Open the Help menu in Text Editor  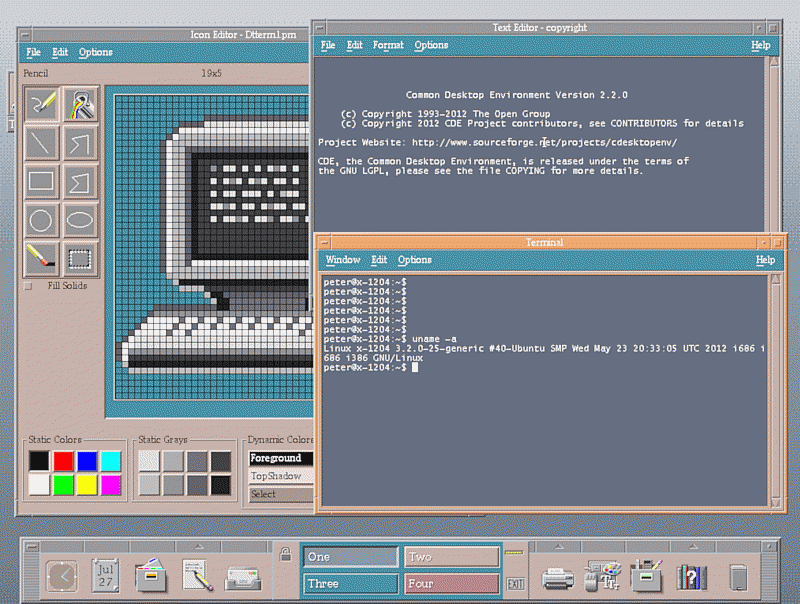760,45
